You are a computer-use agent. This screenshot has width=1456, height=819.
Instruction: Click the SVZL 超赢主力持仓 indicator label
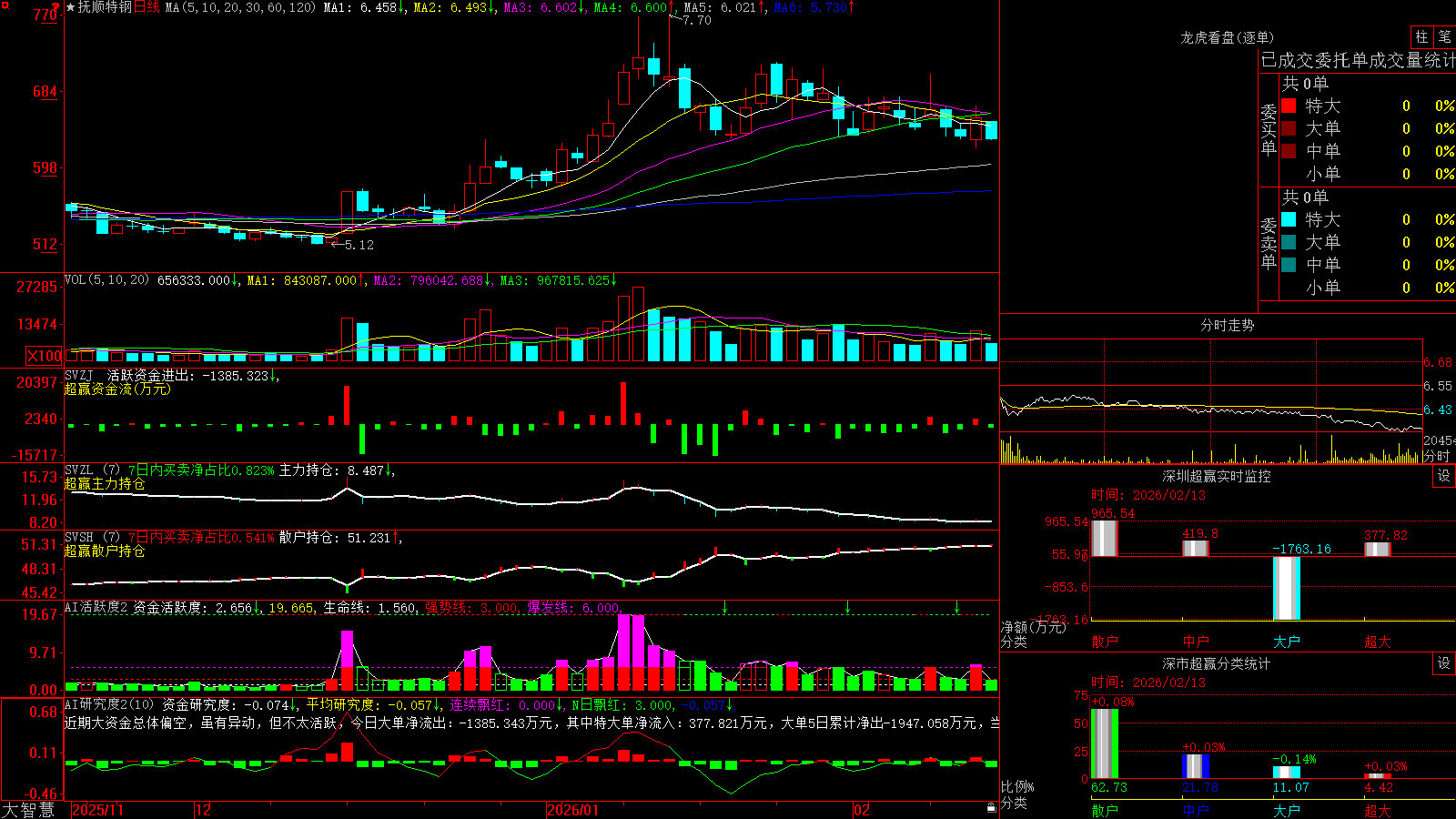point(105,483)
